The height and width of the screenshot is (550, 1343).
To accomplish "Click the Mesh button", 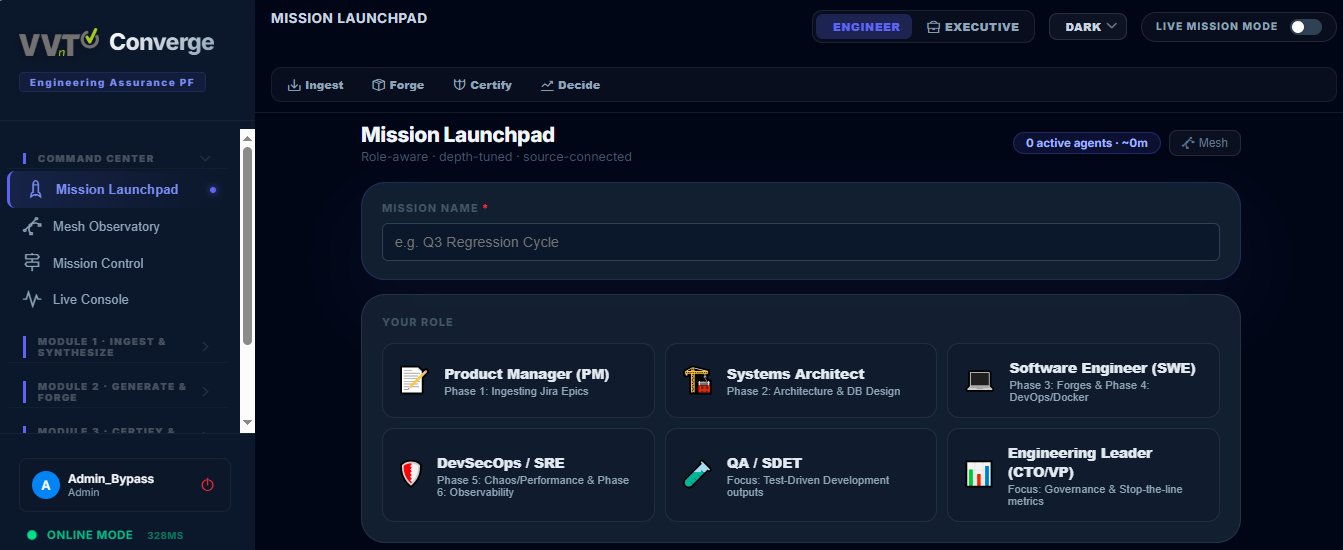I will click(x=1204, y=143).
